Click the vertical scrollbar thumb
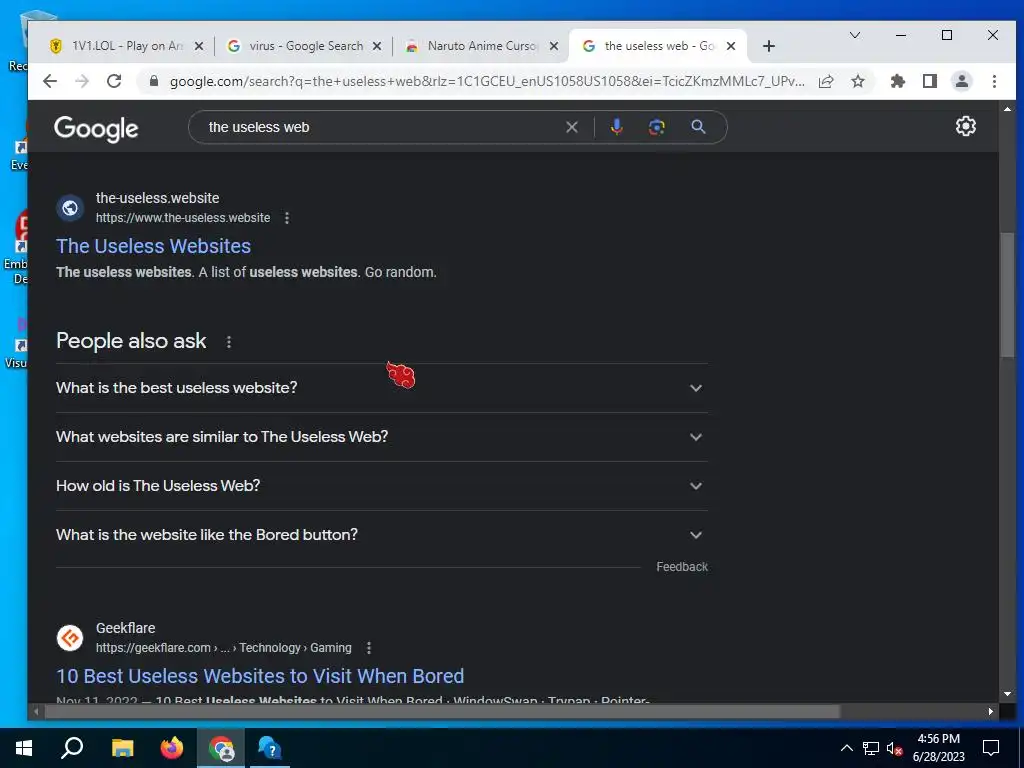 pyautogui.click(x=1007, y=294)
